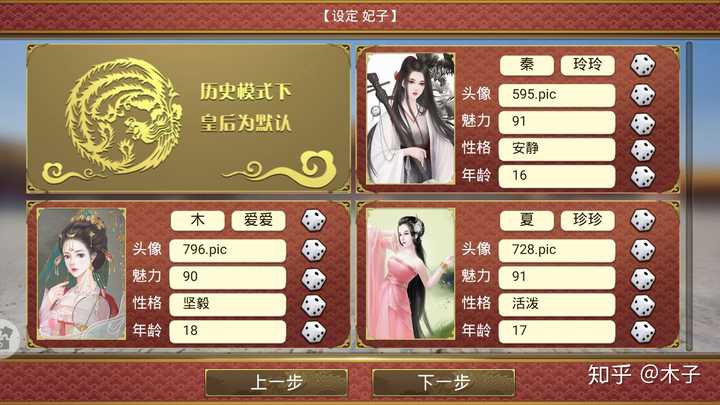720x405 pixels.
Task: Randomize 796.pic portrait with dice
Action: (x=314, y=250)
